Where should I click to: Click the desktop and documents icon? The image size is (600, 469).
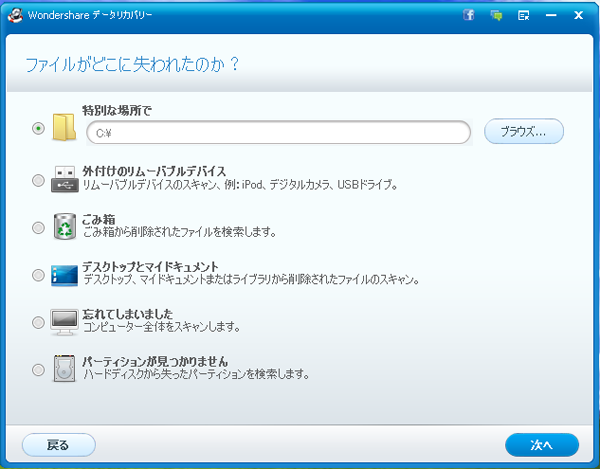64,275
